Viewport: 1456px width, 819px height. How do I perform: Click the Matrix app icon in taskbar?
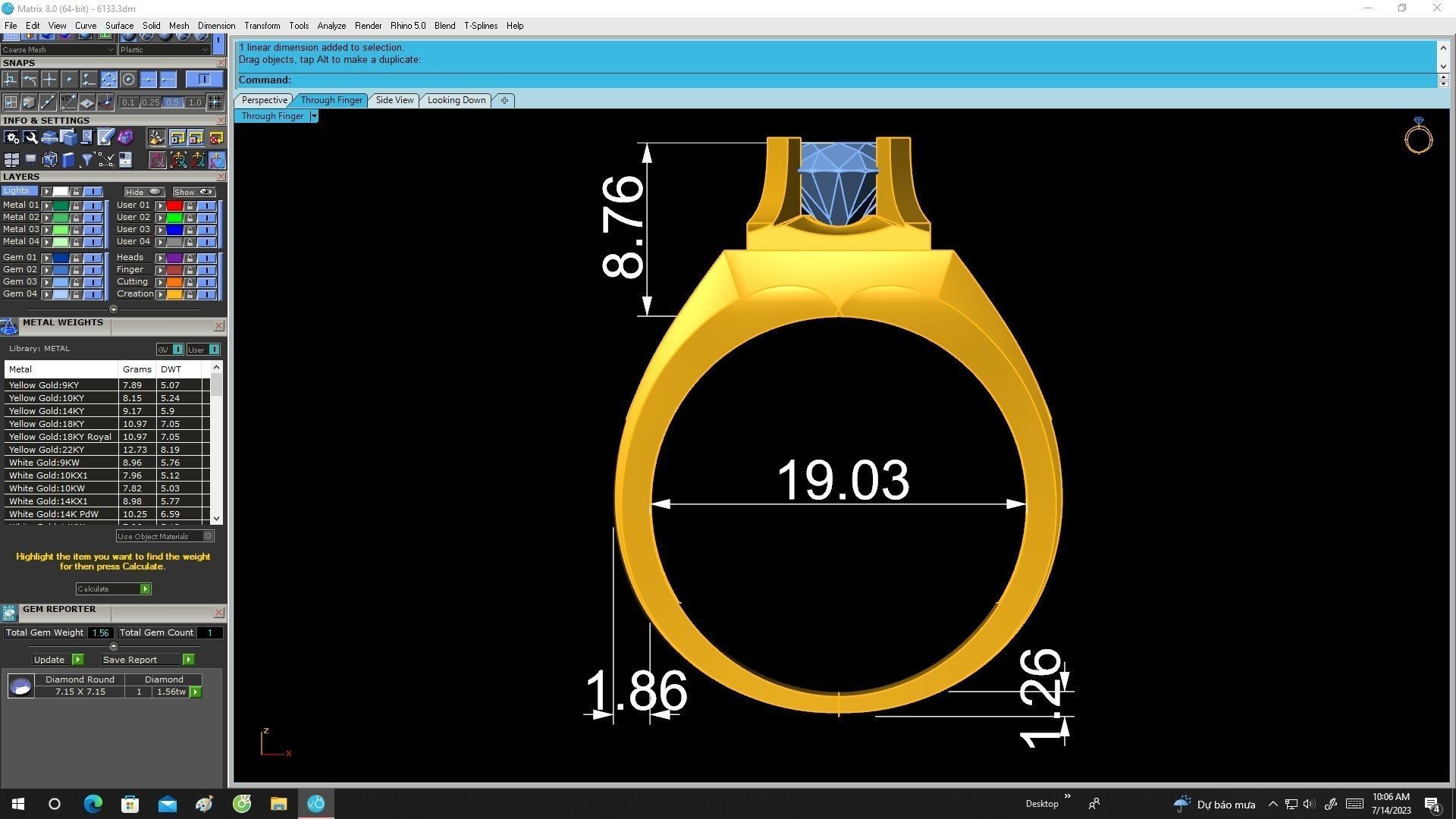point(316,803)
